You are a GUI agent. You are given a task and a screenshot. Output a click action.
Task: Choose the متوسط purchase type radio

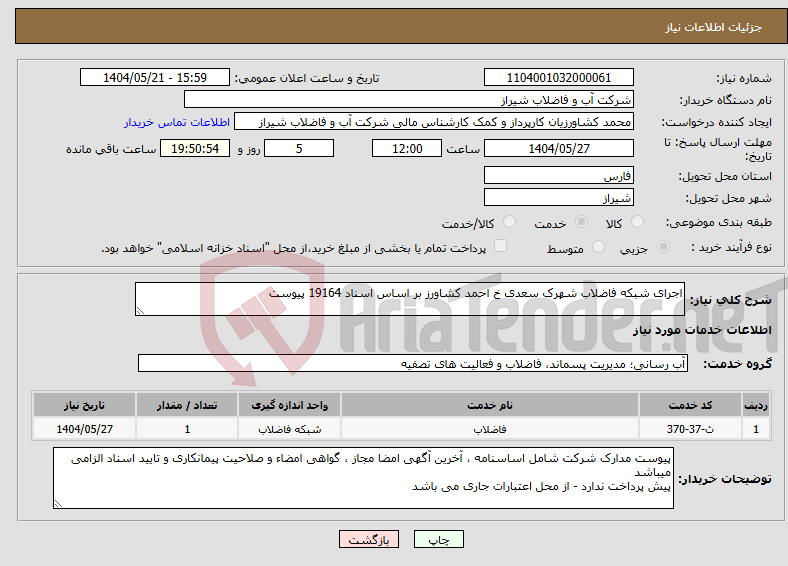pyautogui.click(x=599, y=246)
